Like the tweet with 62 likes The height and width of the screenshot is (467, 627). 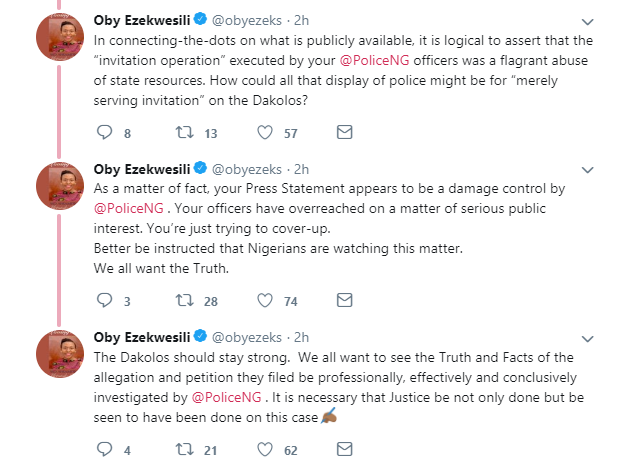(266, 449)
